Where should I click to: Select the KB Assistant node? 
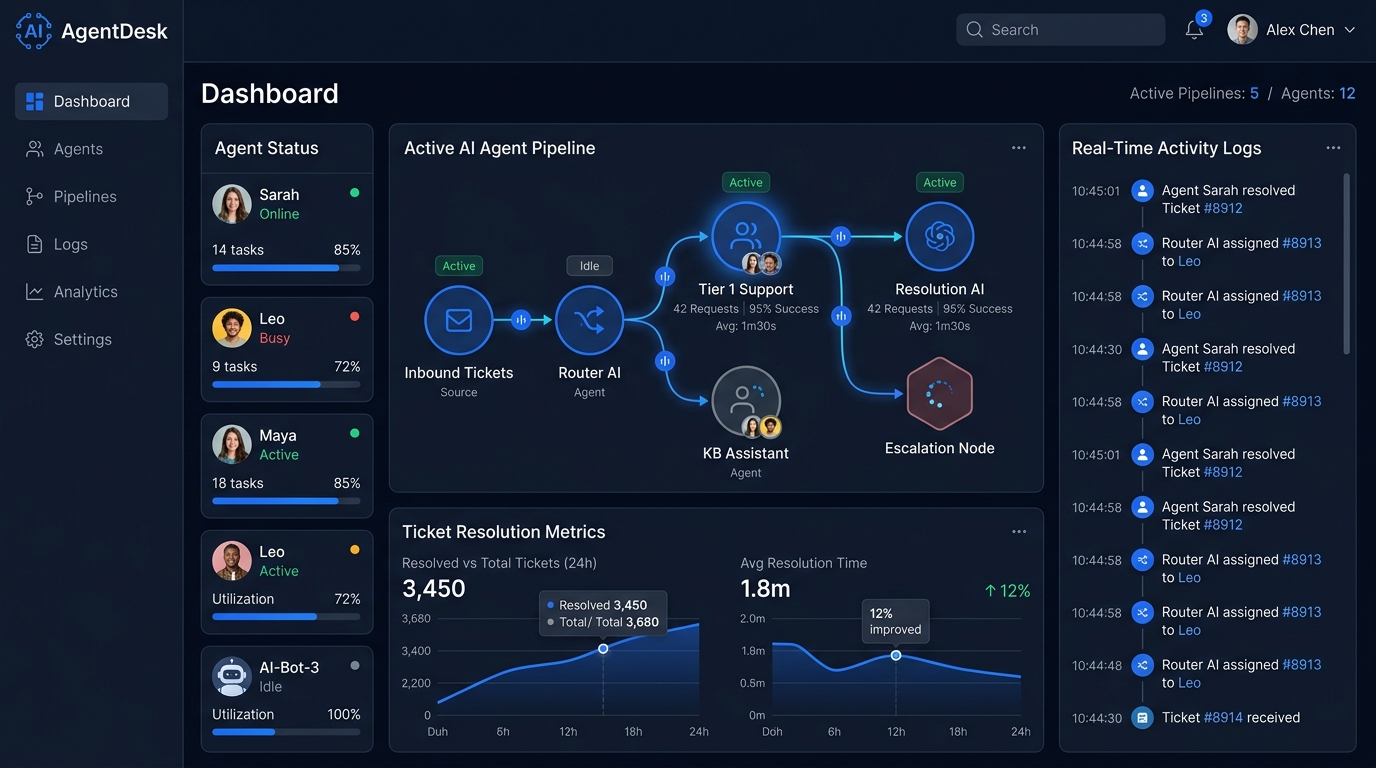[x=746, y=400]
